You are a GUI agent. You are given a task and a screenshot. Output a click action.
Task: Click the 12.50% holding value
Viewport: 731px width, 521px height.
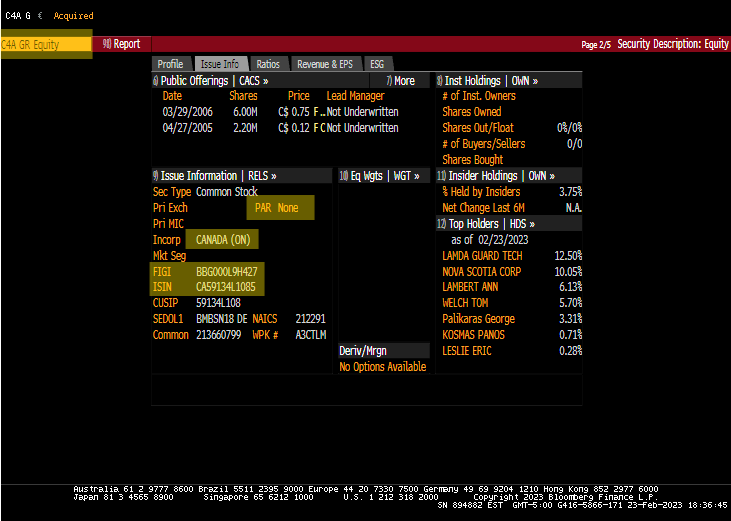(568, 256)
